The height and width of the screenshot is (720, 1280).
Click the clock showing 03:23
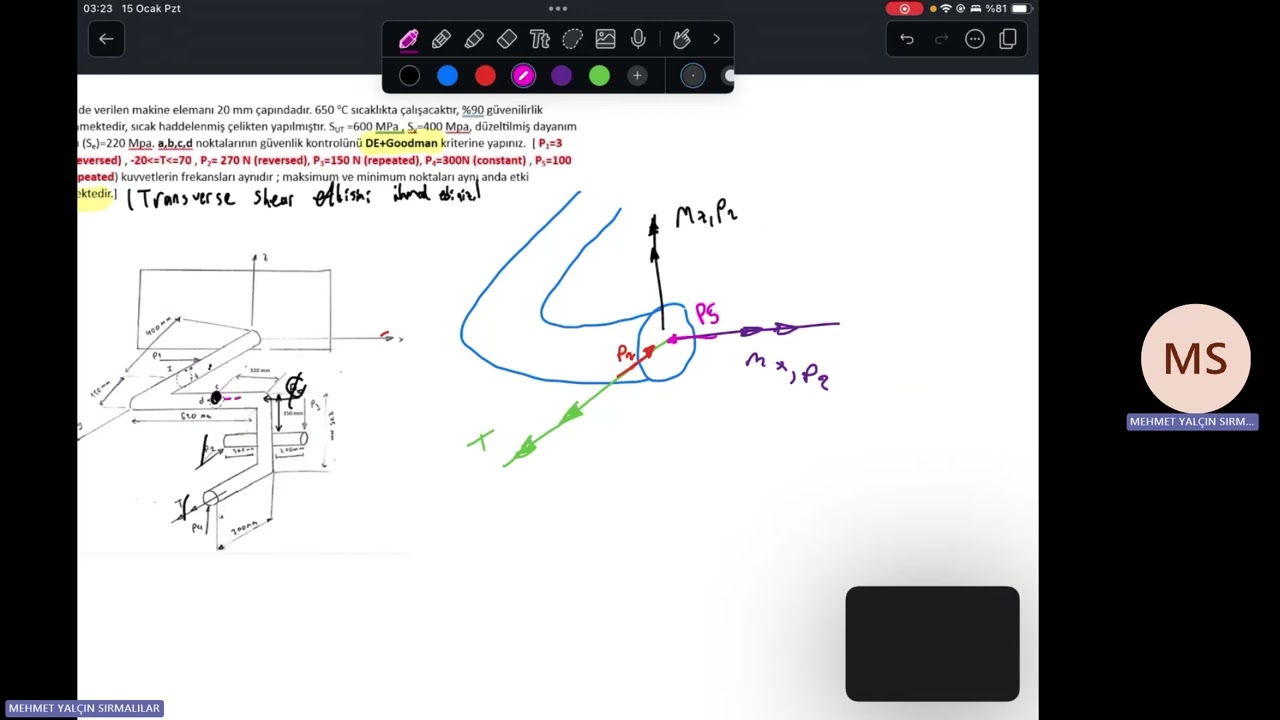[x=97, y=8]
